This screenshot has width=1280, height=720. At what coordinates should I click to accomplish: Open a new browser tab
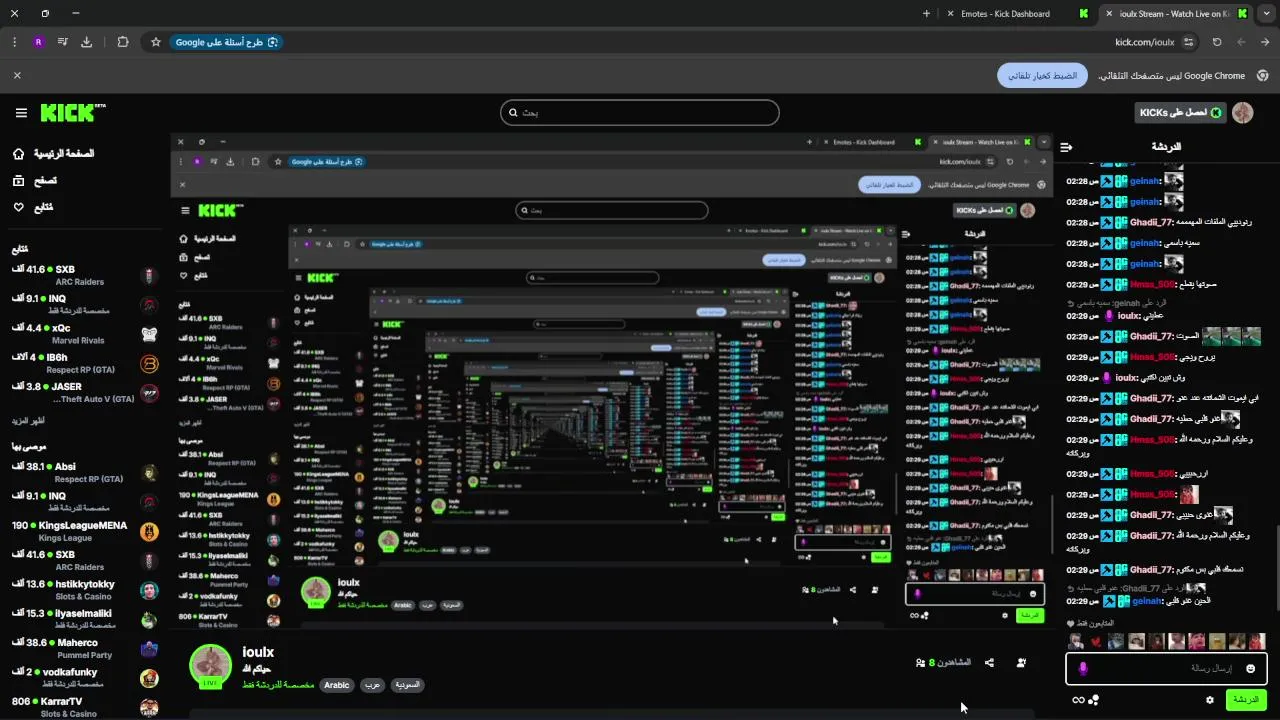pos(926,14)
